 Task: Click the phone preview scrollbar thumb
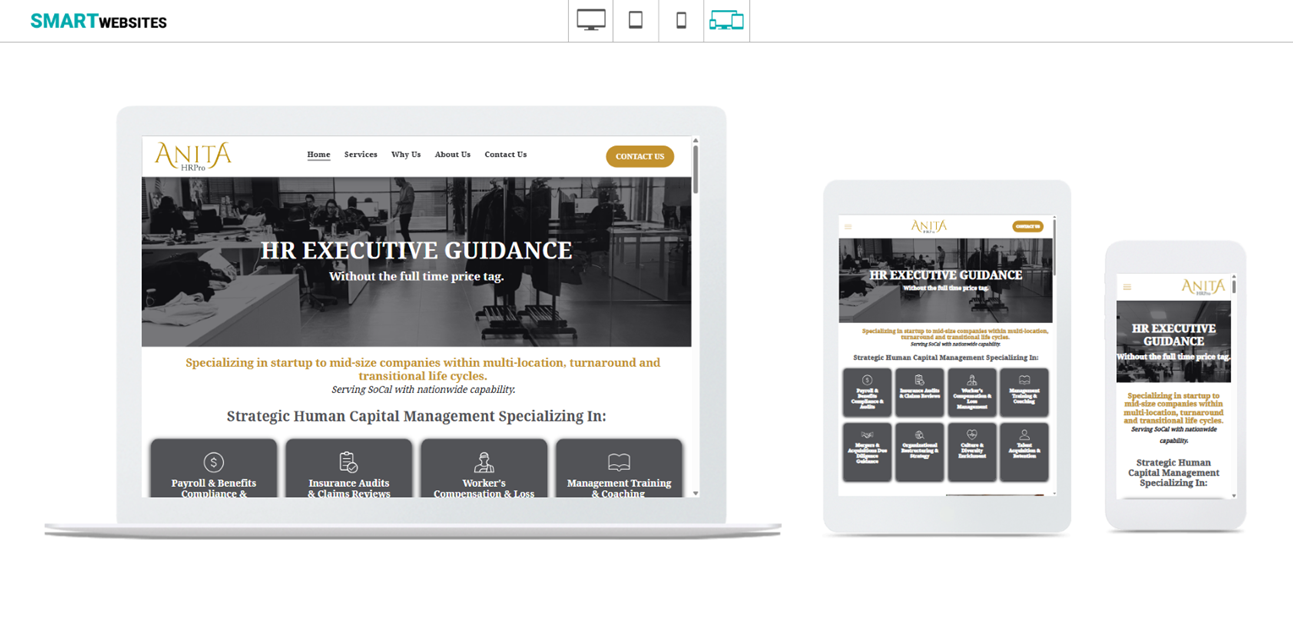pos(1234,286)
